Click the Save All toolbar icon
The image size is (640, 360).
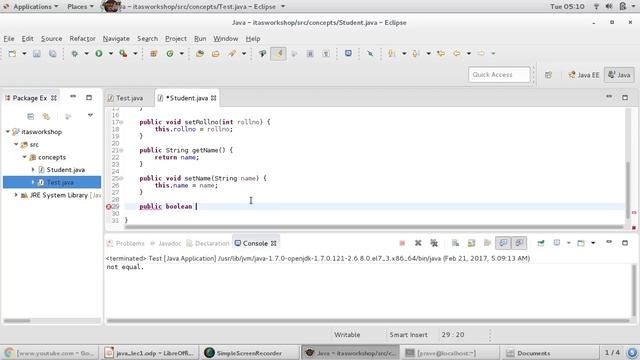53,53
